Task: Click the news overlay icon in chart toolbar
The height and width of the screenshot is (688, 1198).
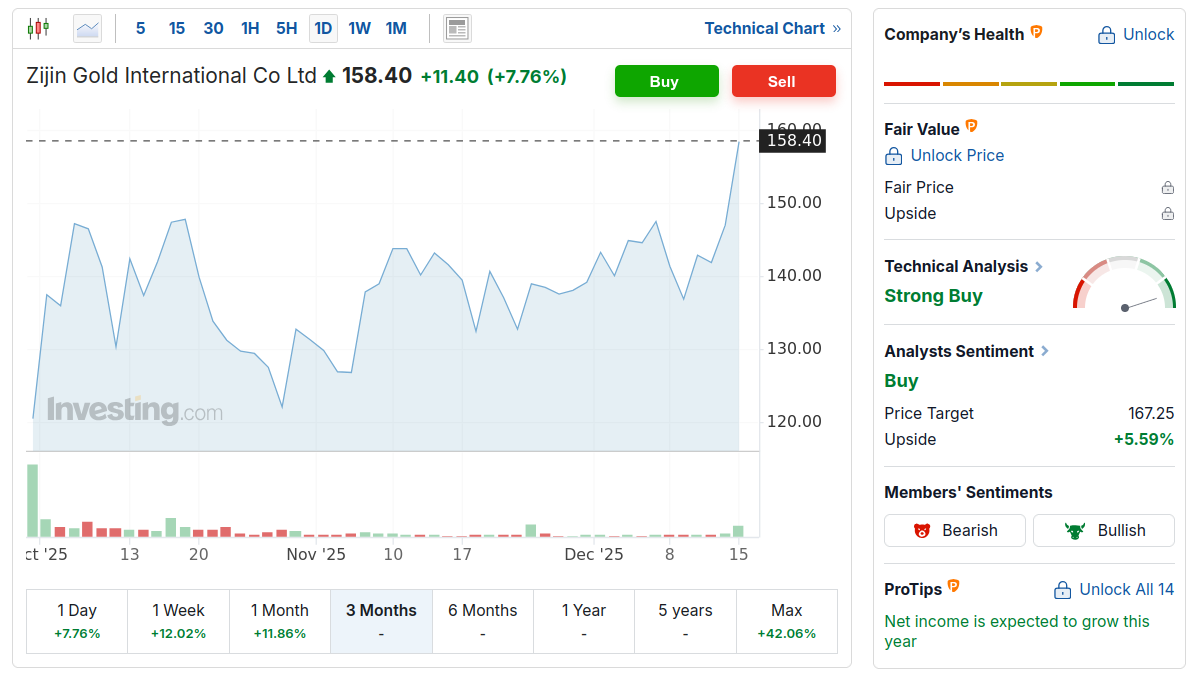Action: coord(457,28)
